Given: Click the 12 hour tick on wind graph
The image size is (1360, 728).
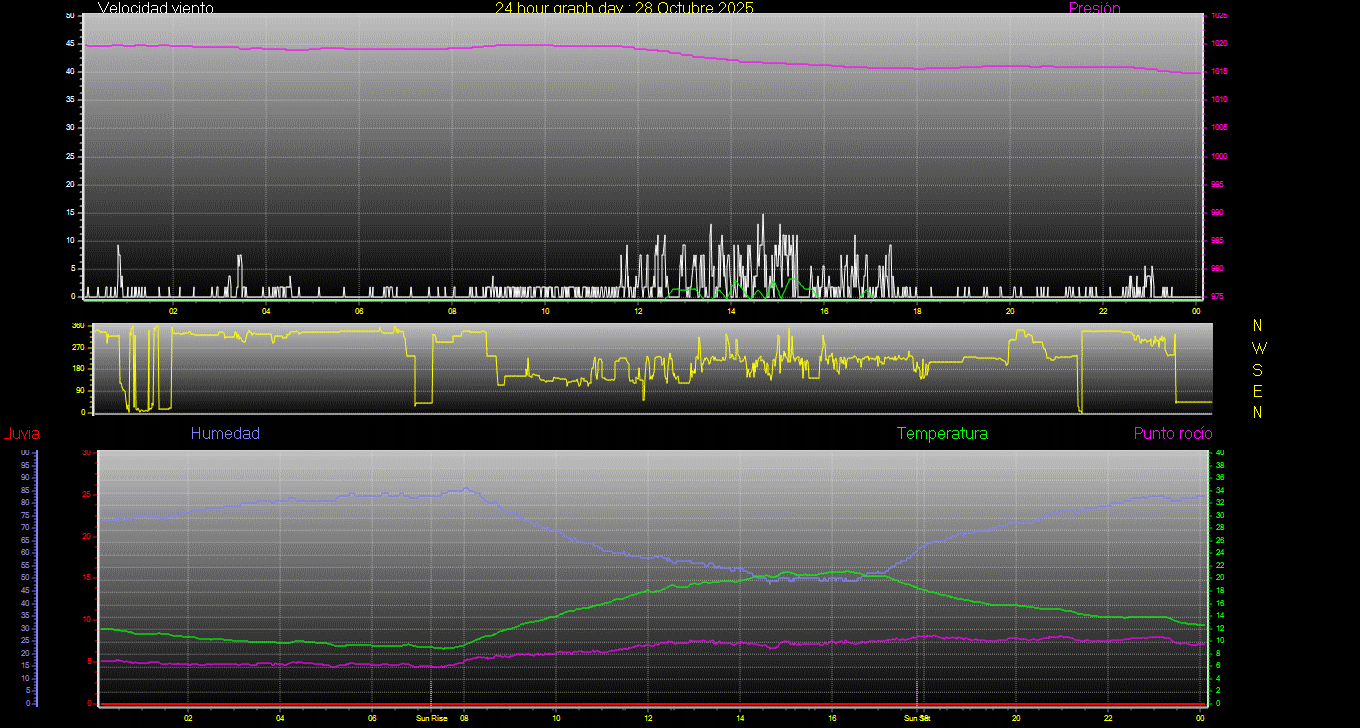Looking at the screenshot, I should pyautogui.click(x=638, y=310).
